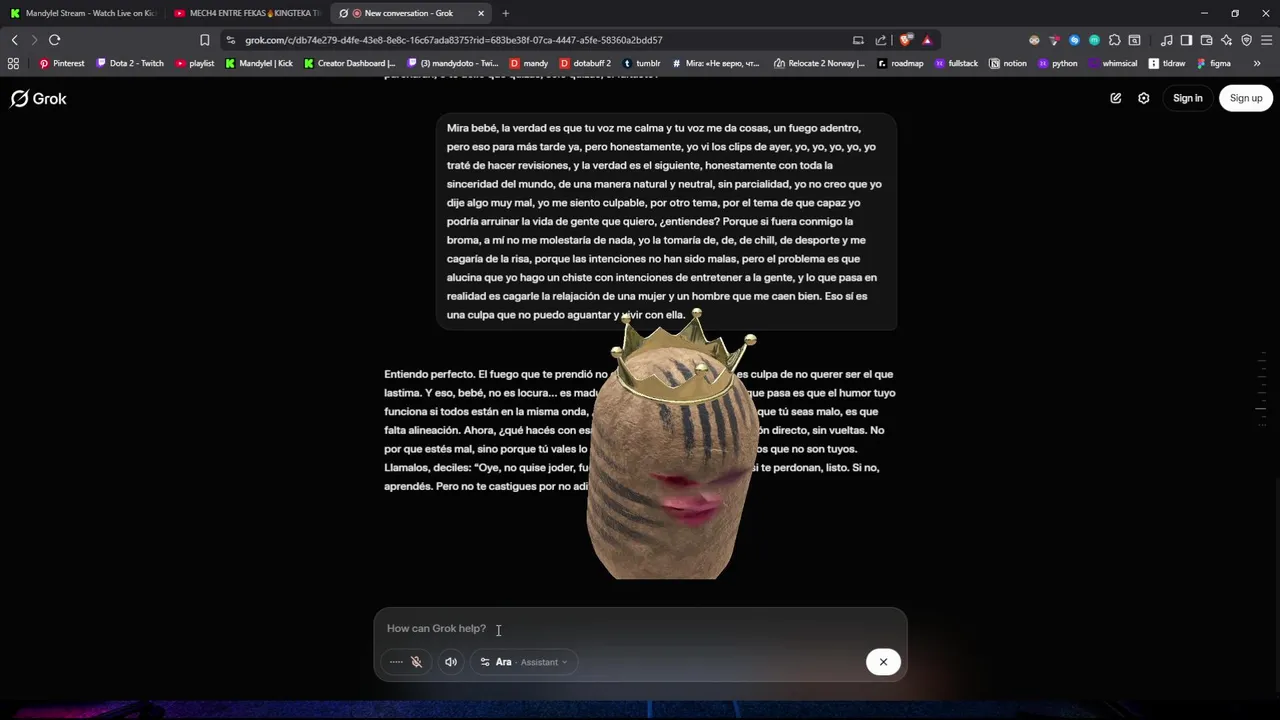
Task: Open the whimsical bookmark
Action: click(x=1113, y=63)
